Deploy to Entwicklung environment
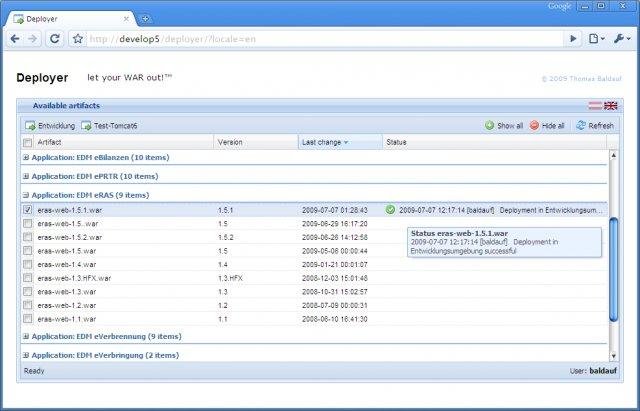Screen dimensions: 640x411 [50, 126]
